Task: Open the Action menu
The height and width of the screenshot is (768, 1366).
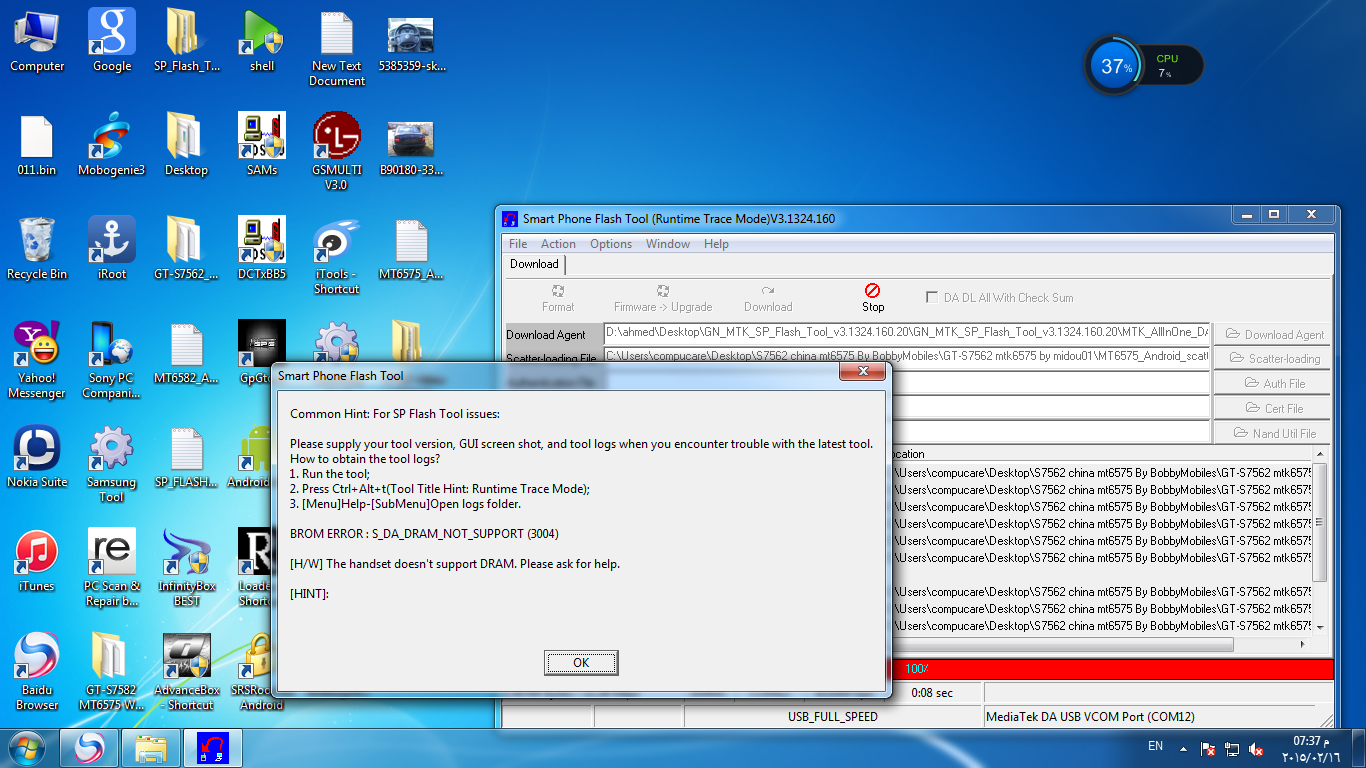Action: point(558,244)
